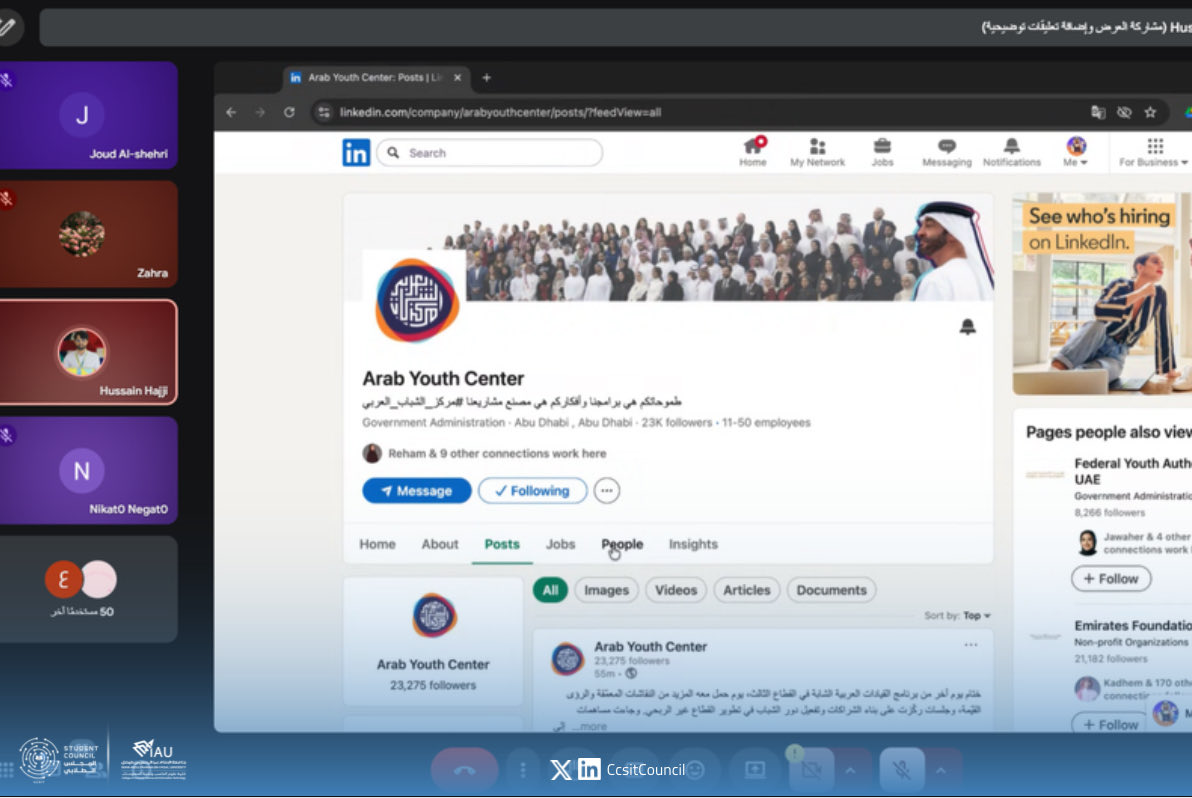Click the browser forward arrow
The width and height of the screenshot is (1192, 798).
pos(260,112)
